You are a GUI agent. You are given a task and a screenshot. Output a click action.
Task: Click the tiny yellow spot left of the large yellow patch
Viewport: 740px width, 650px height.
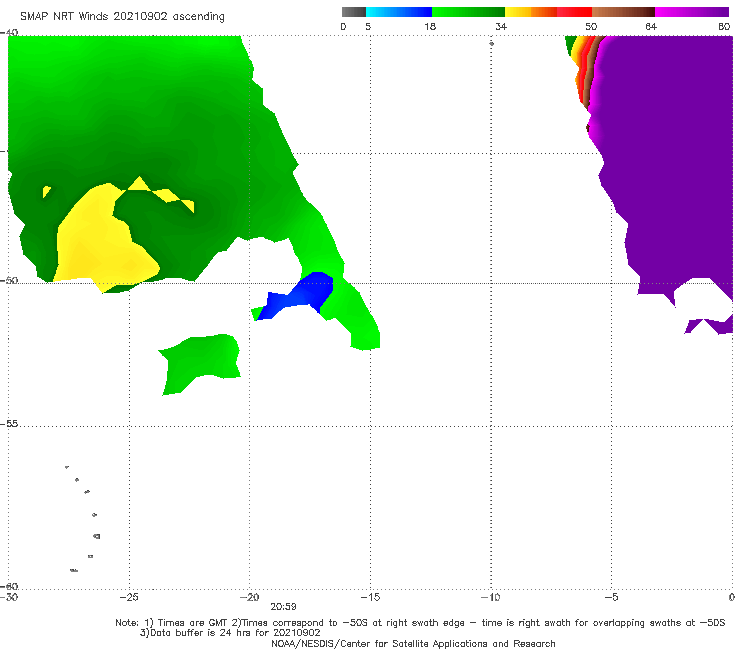pyautogui.click(x=46, y=191)
